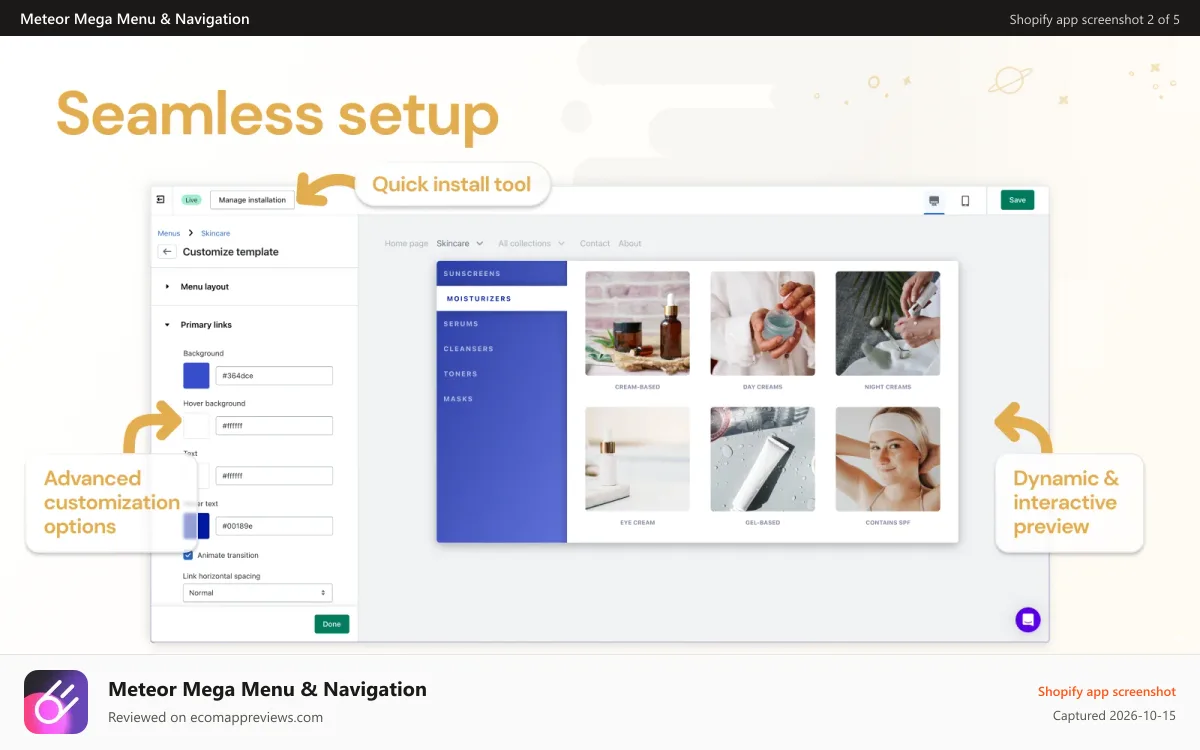Open All collections dropdown in preview
The image size is (1200, 750).
[531, 243]
